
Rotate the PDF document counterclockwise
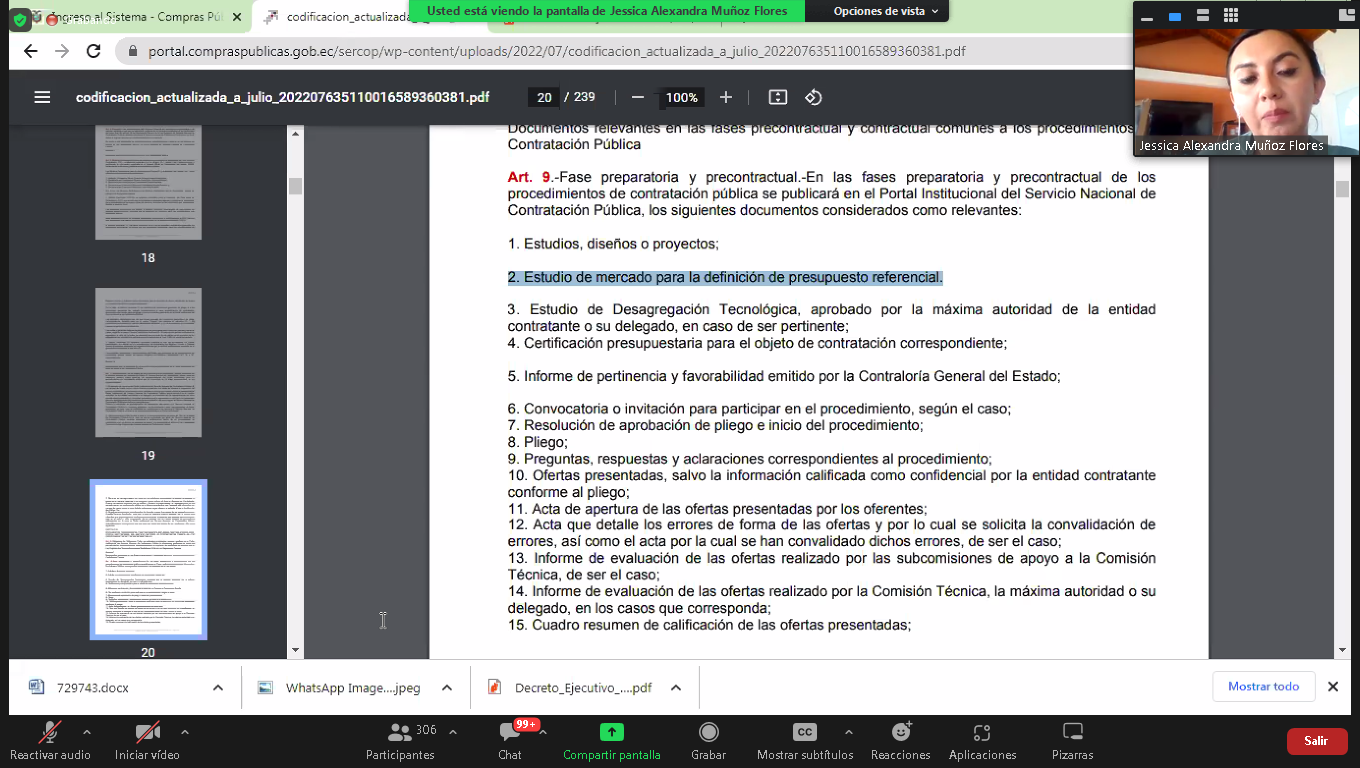(x=813, y=97)
